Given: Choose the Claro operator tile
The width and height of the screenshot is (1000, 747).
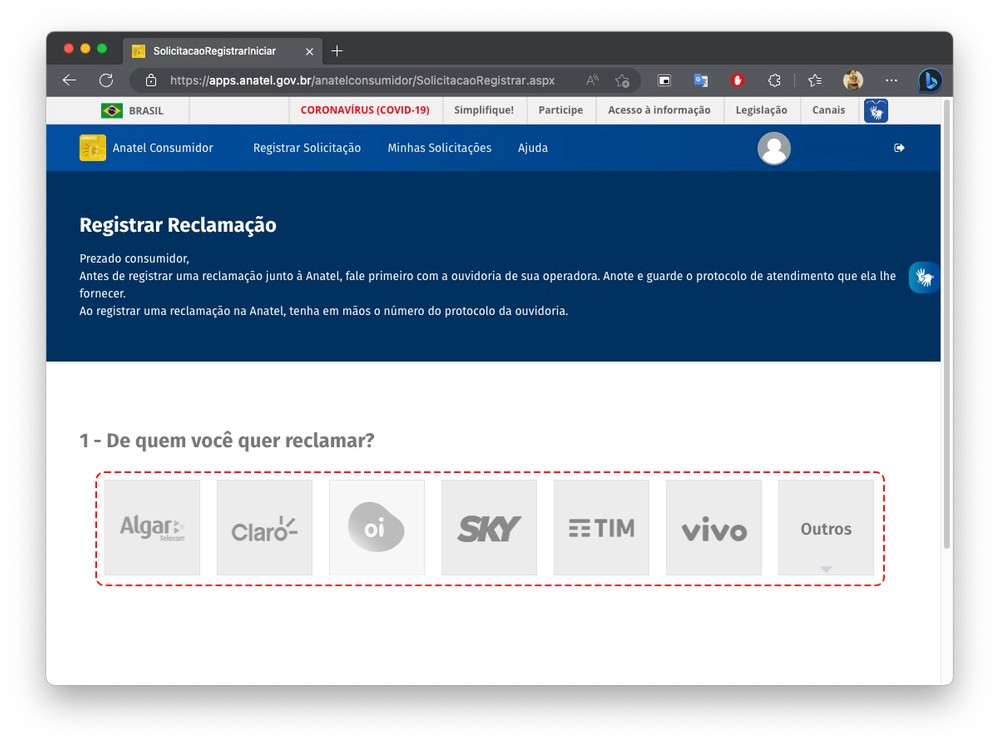Looking at the screenshot, I should coord(264,528).
